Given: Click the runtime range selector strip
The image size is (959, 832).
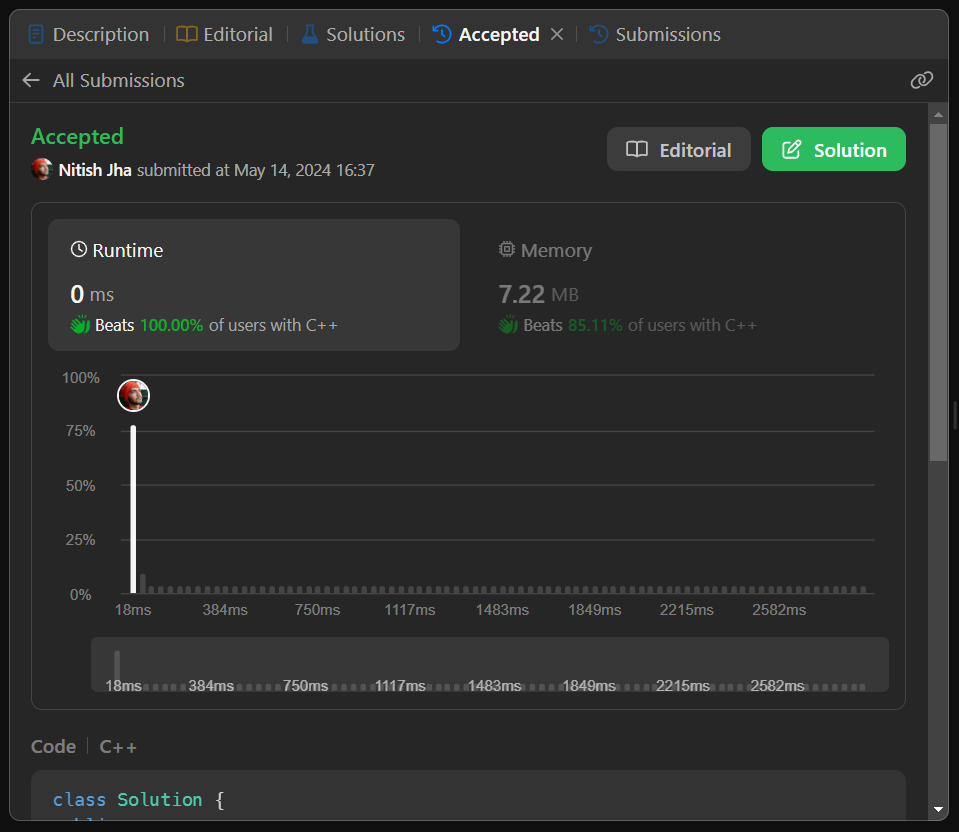Looking at the screenshot, I should point(490,664).
